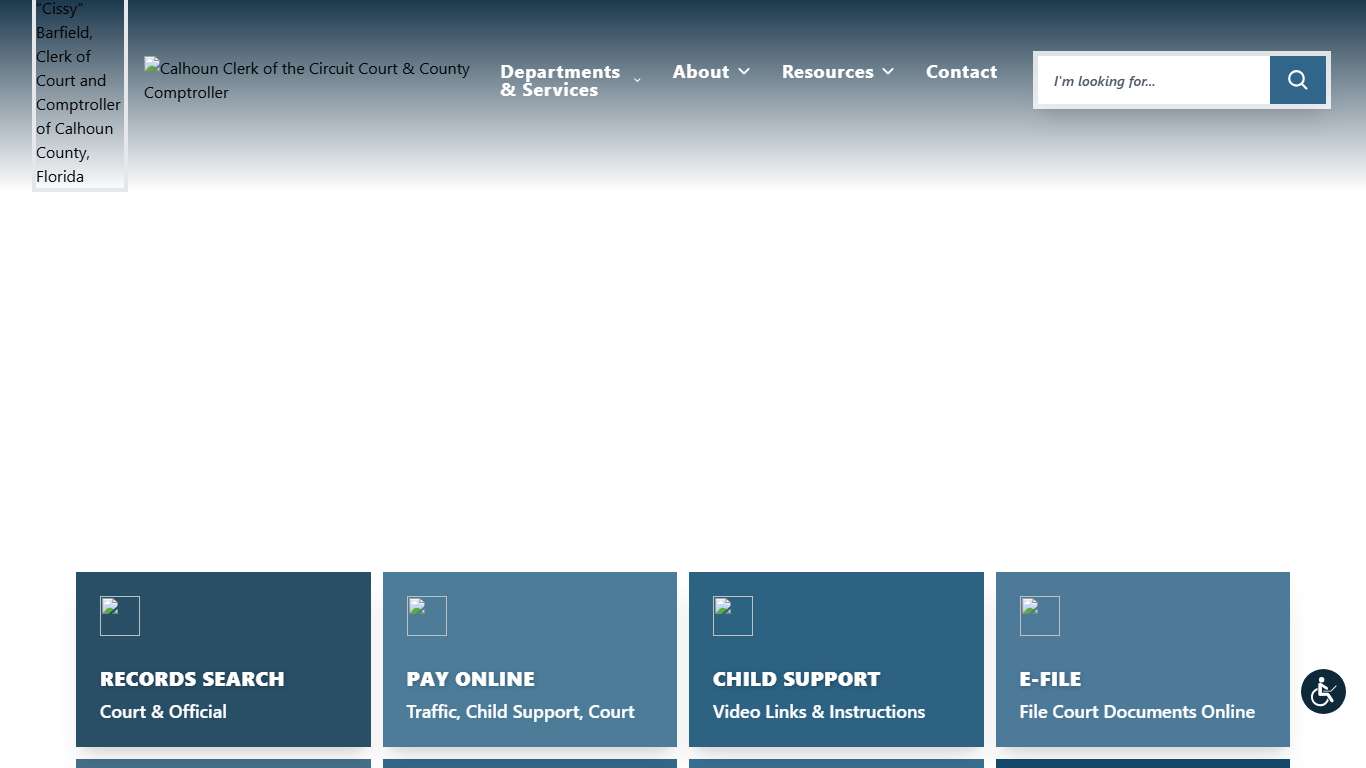Click the Child Support tile icon

click(733, 616)
